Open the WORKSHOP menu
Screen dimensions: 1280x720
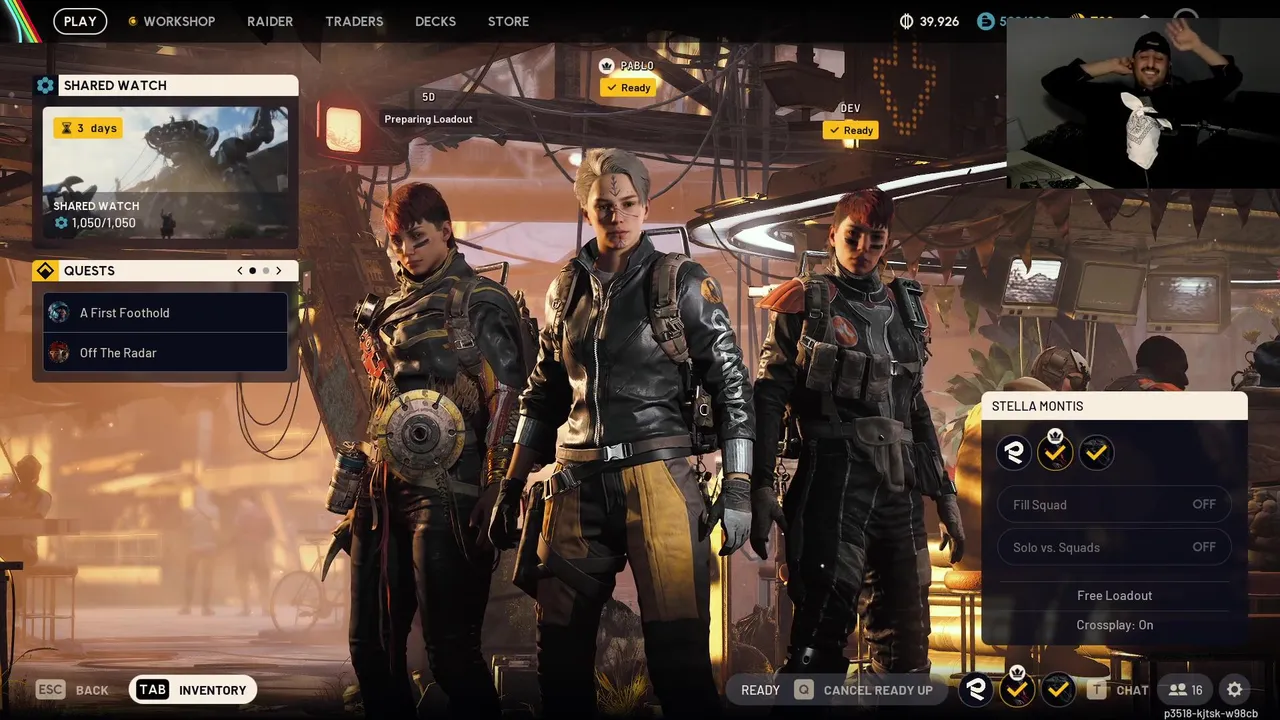[x=171, y=21]
